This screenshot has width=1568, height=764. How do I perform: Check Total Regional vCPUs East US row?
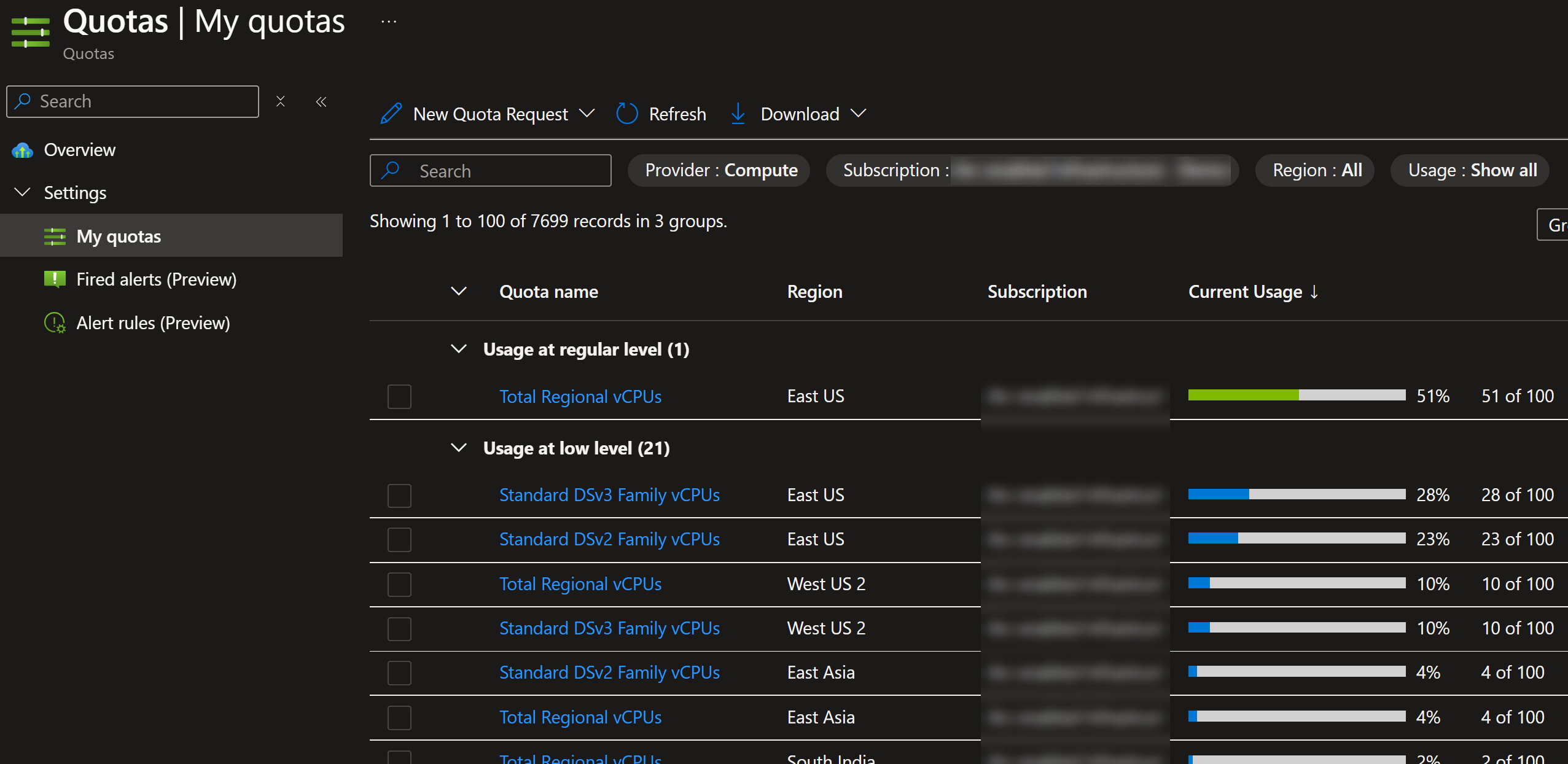click(x=399, y=397)
